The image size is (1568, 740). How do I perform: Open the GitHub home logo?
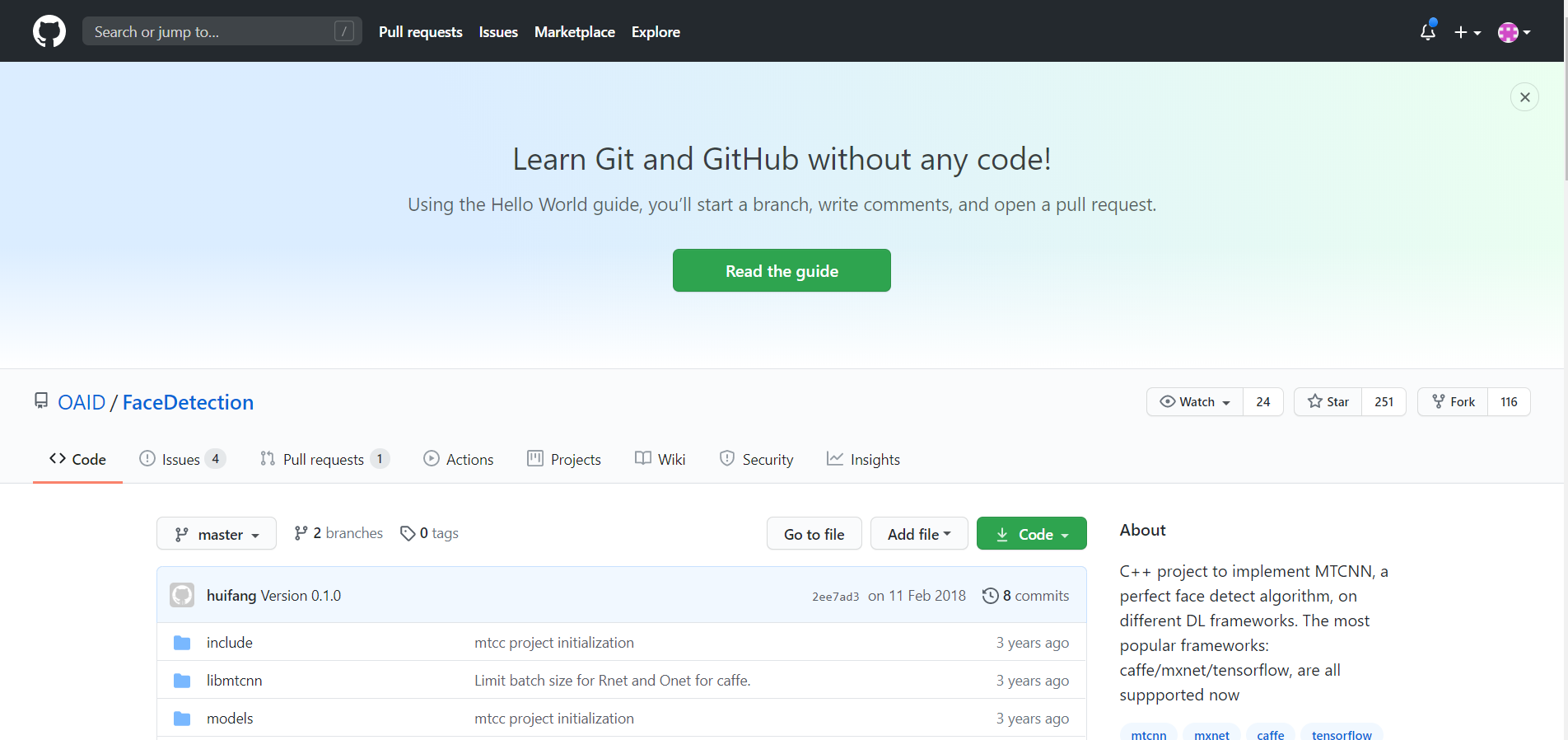49,31
